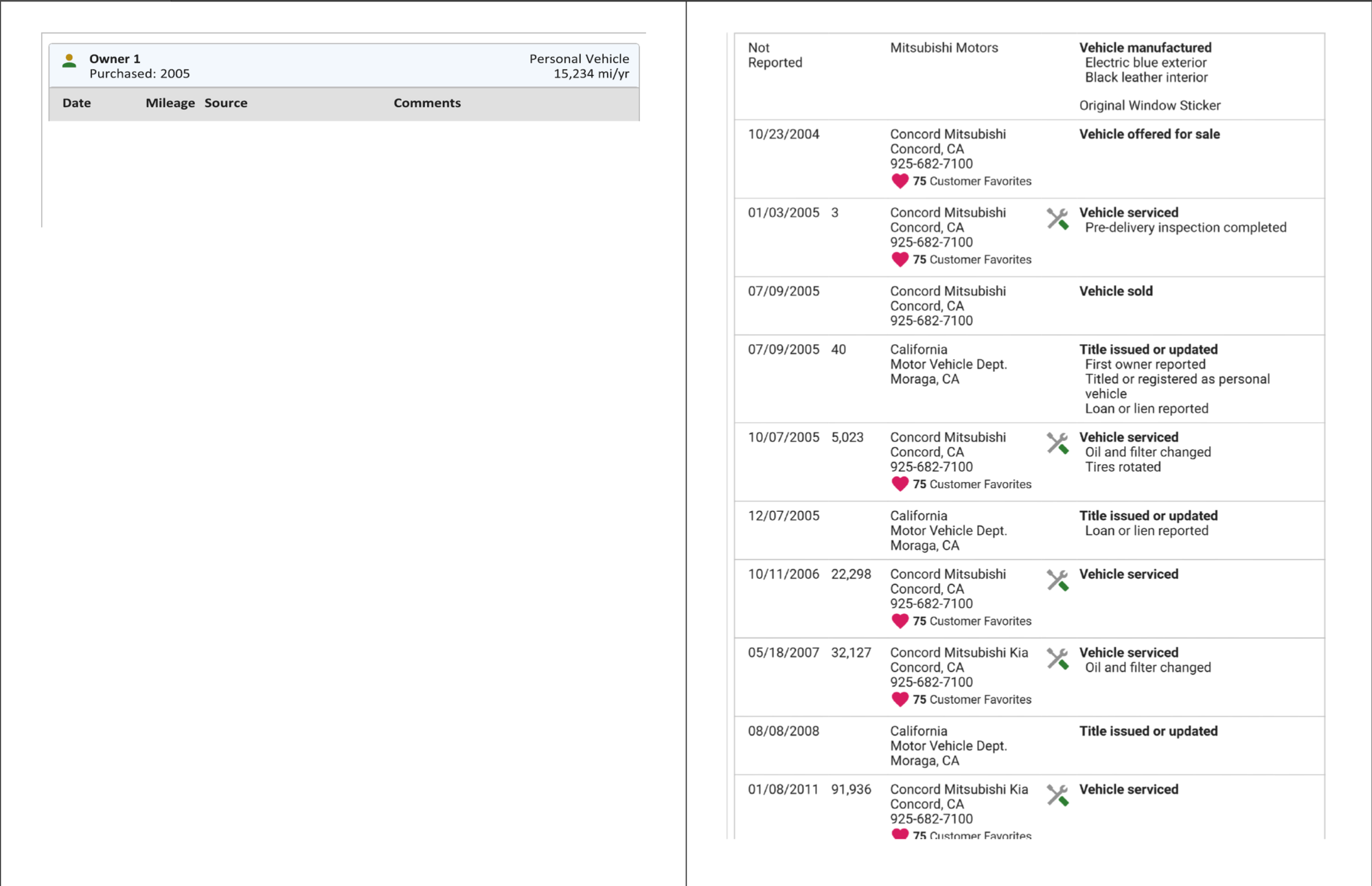Click the 32,127 mileage value

point(851,652)
